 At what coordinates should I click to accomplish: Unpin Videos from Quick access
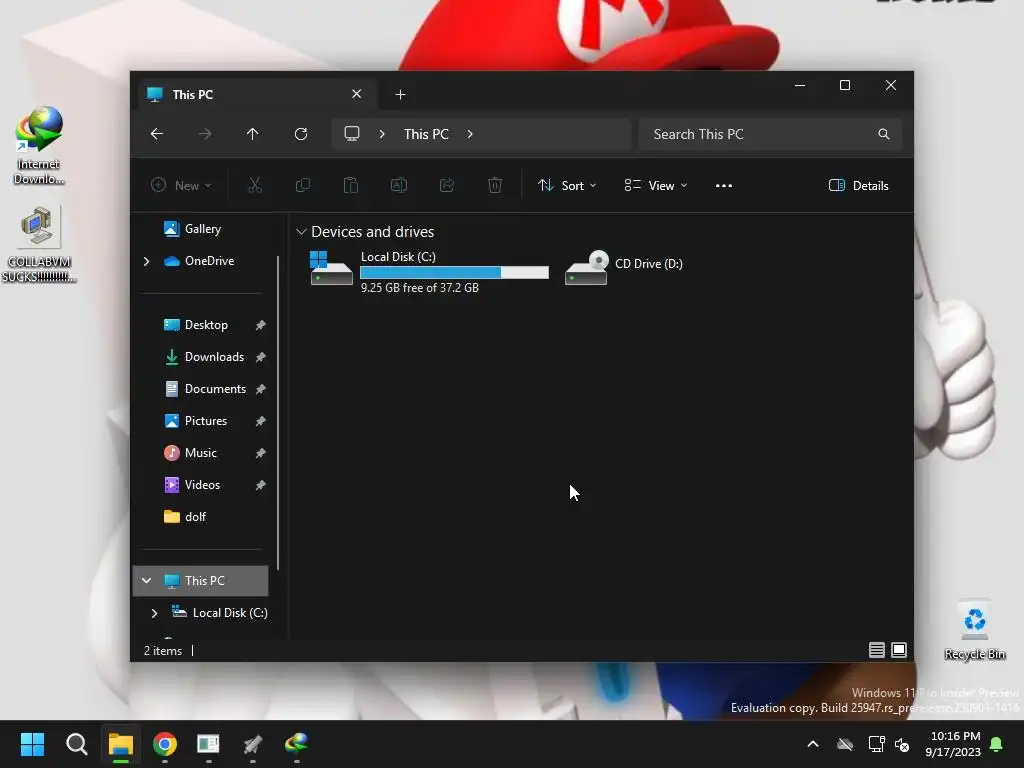[261, 485]
